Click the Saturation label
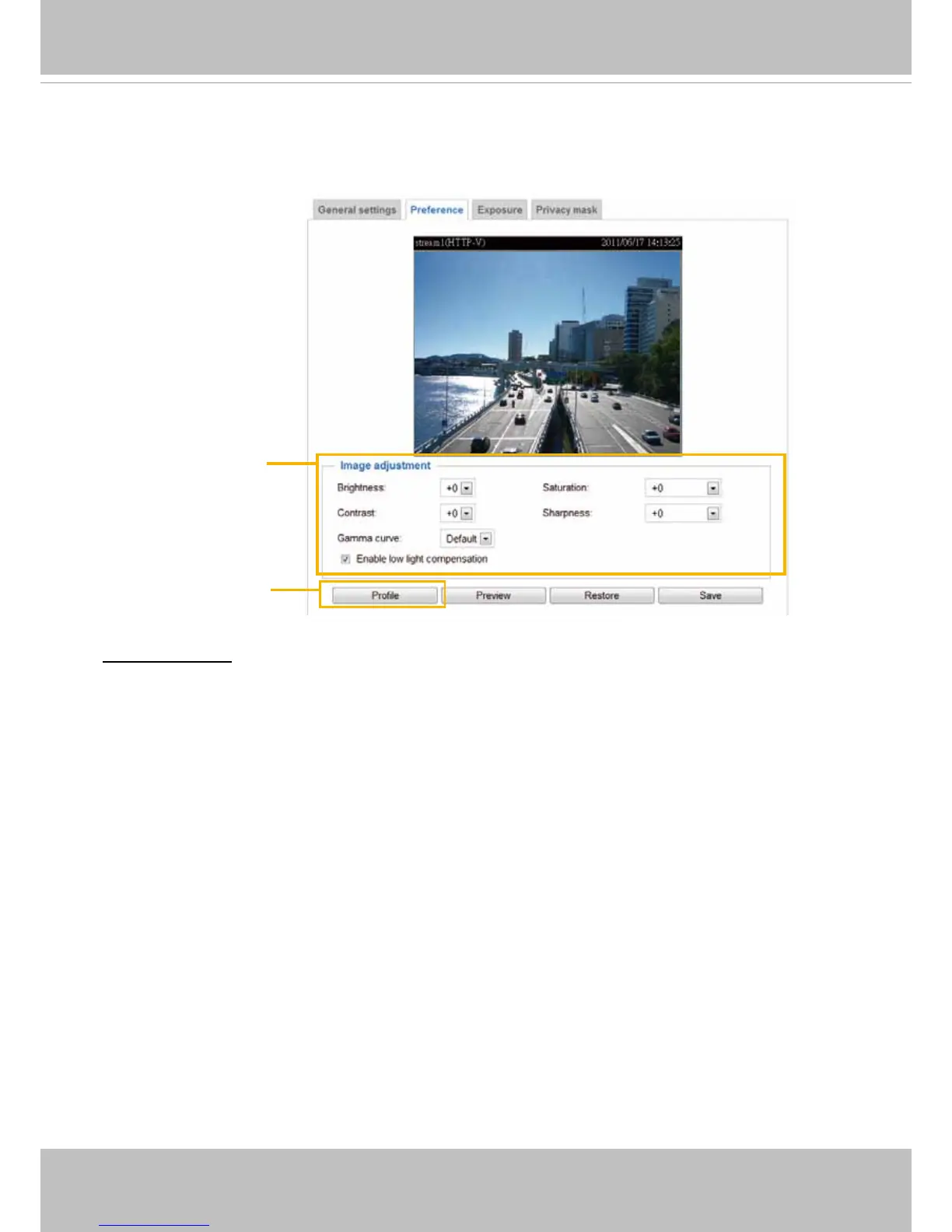The height and width of the screenshot is (1232, 952). coord(565,488)
